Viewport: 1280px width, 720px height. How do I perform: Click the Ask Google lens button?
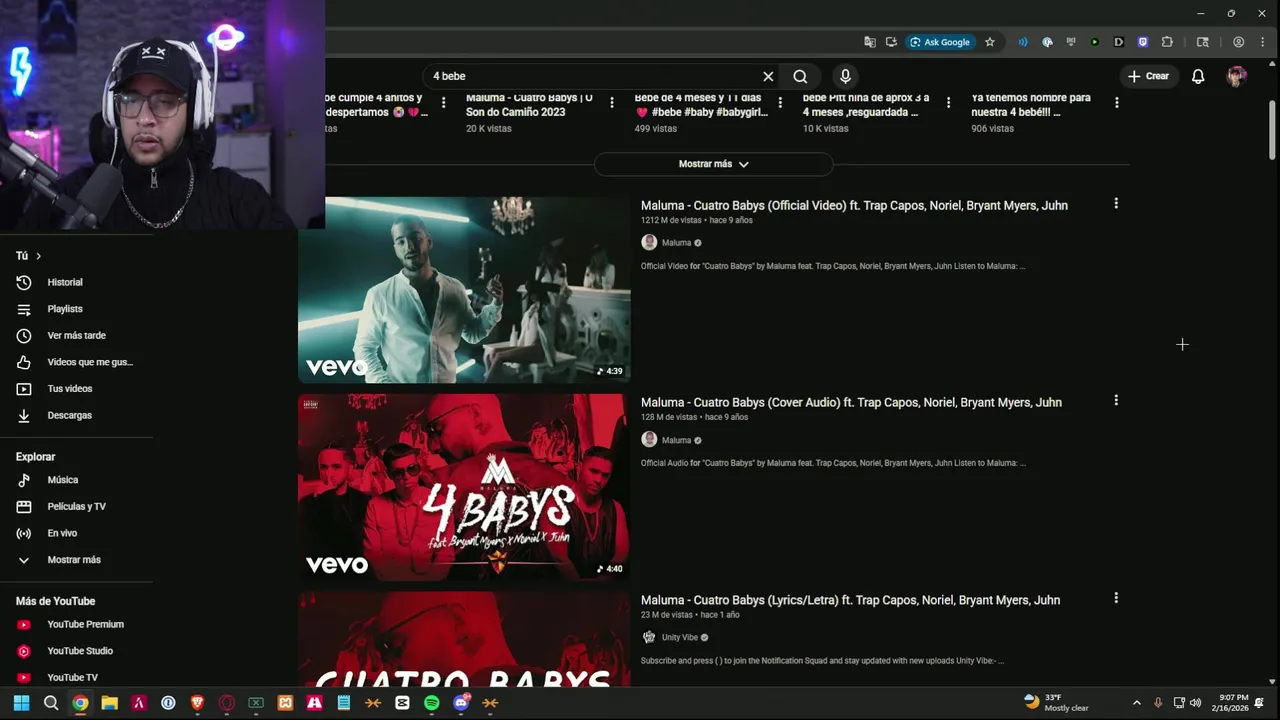[x=939, y=42]
